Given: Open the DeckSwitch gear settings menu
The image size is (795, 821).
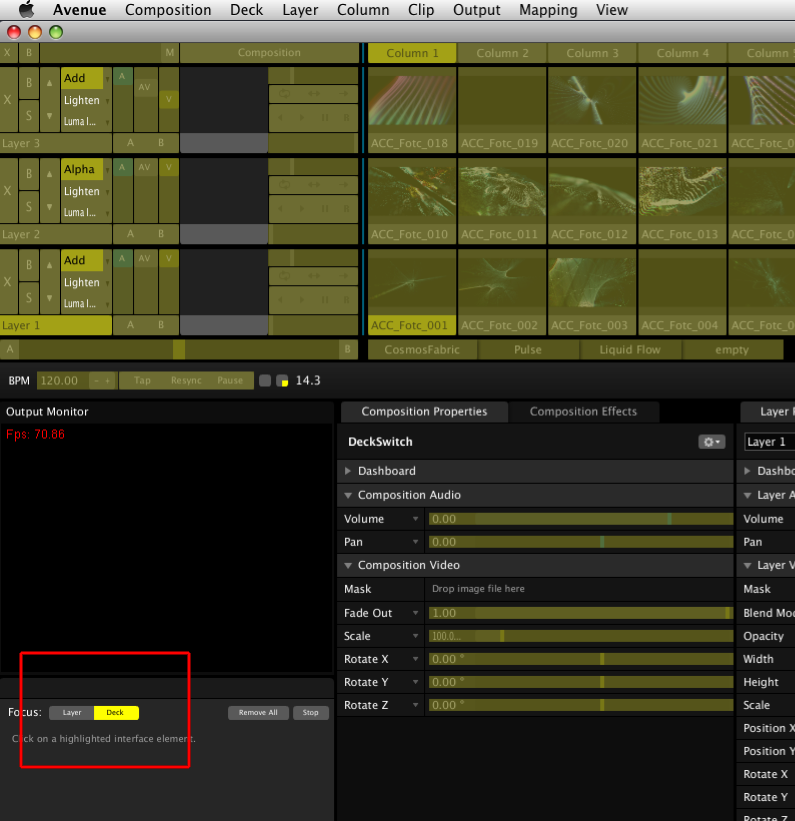Looking at the screenshot, I should pos(710,442).
